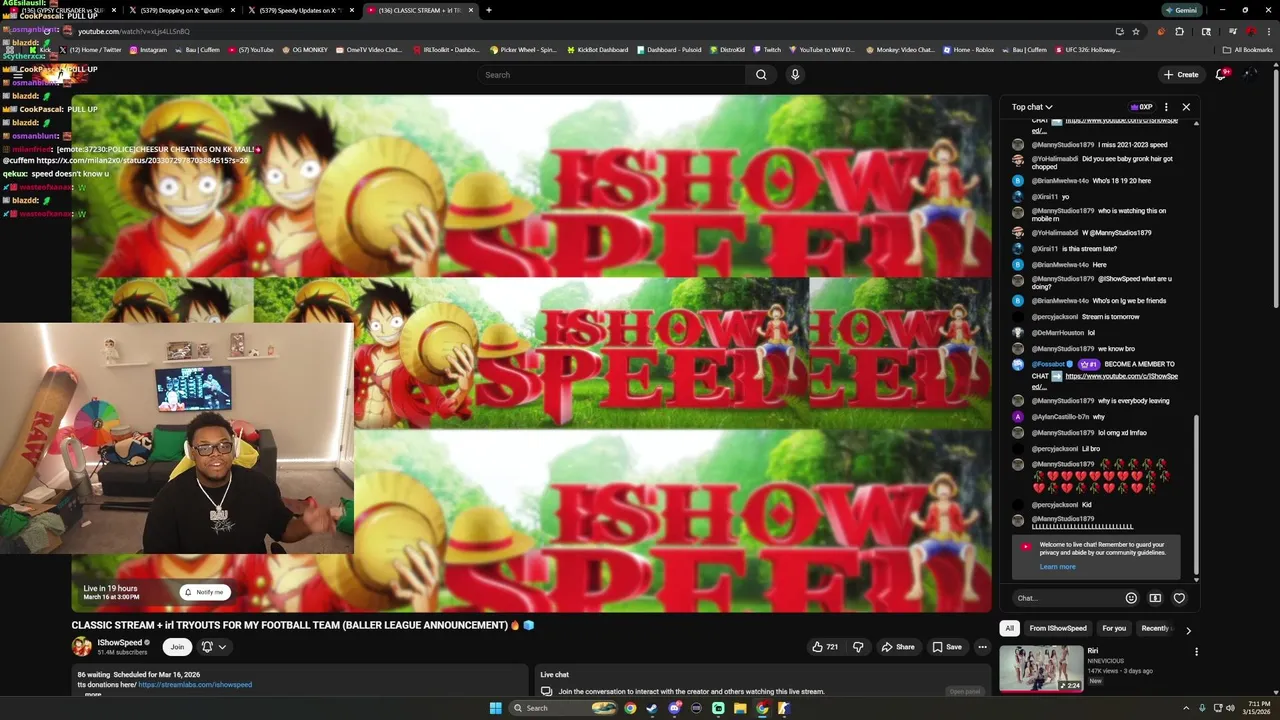Viewport: 1280px width, 720px height.
Task: Open IShowSpeed channel name link
Action: click(x=119, y=643)
